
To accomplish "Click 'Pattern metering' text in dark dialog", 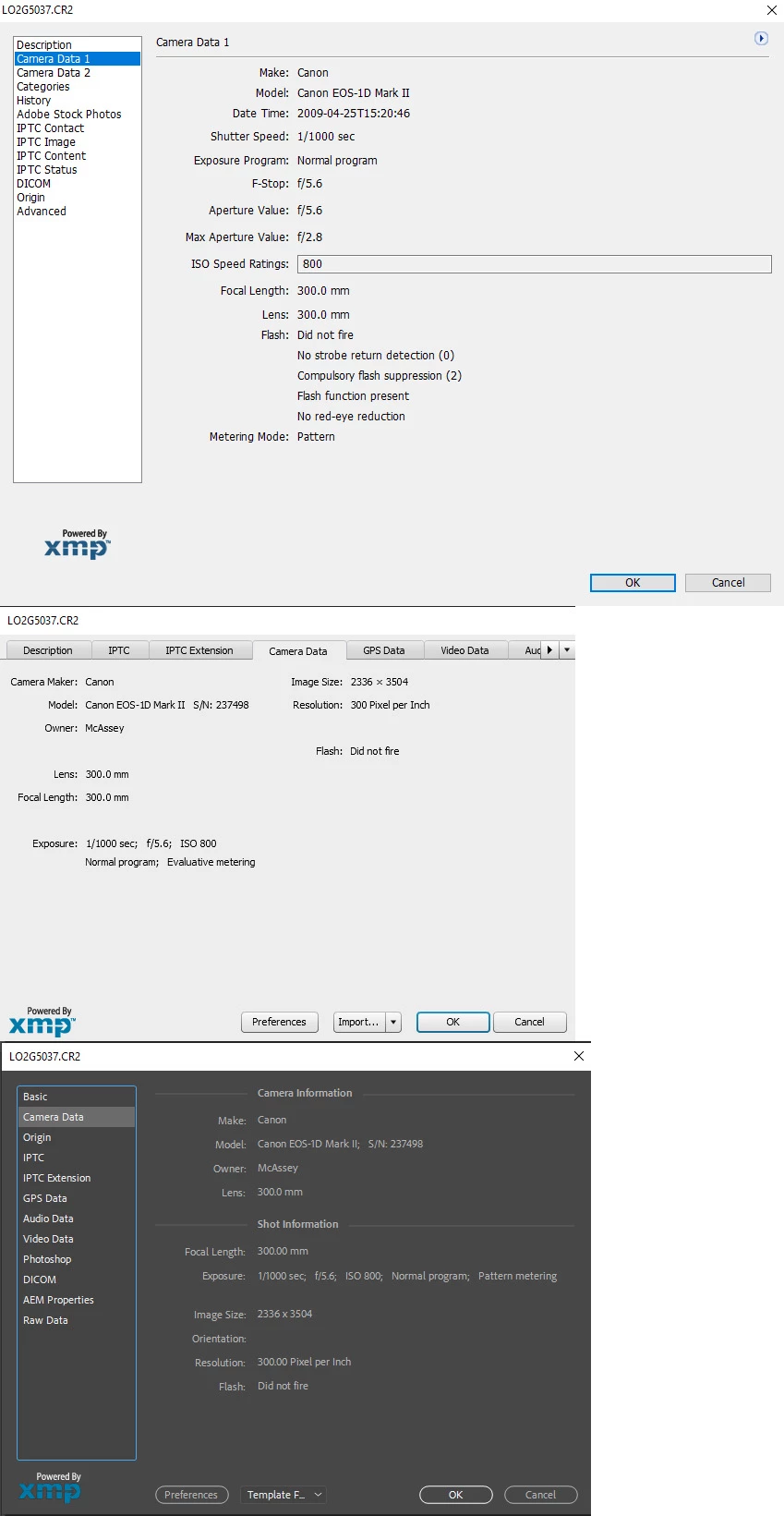I will tap(517, 1276).
